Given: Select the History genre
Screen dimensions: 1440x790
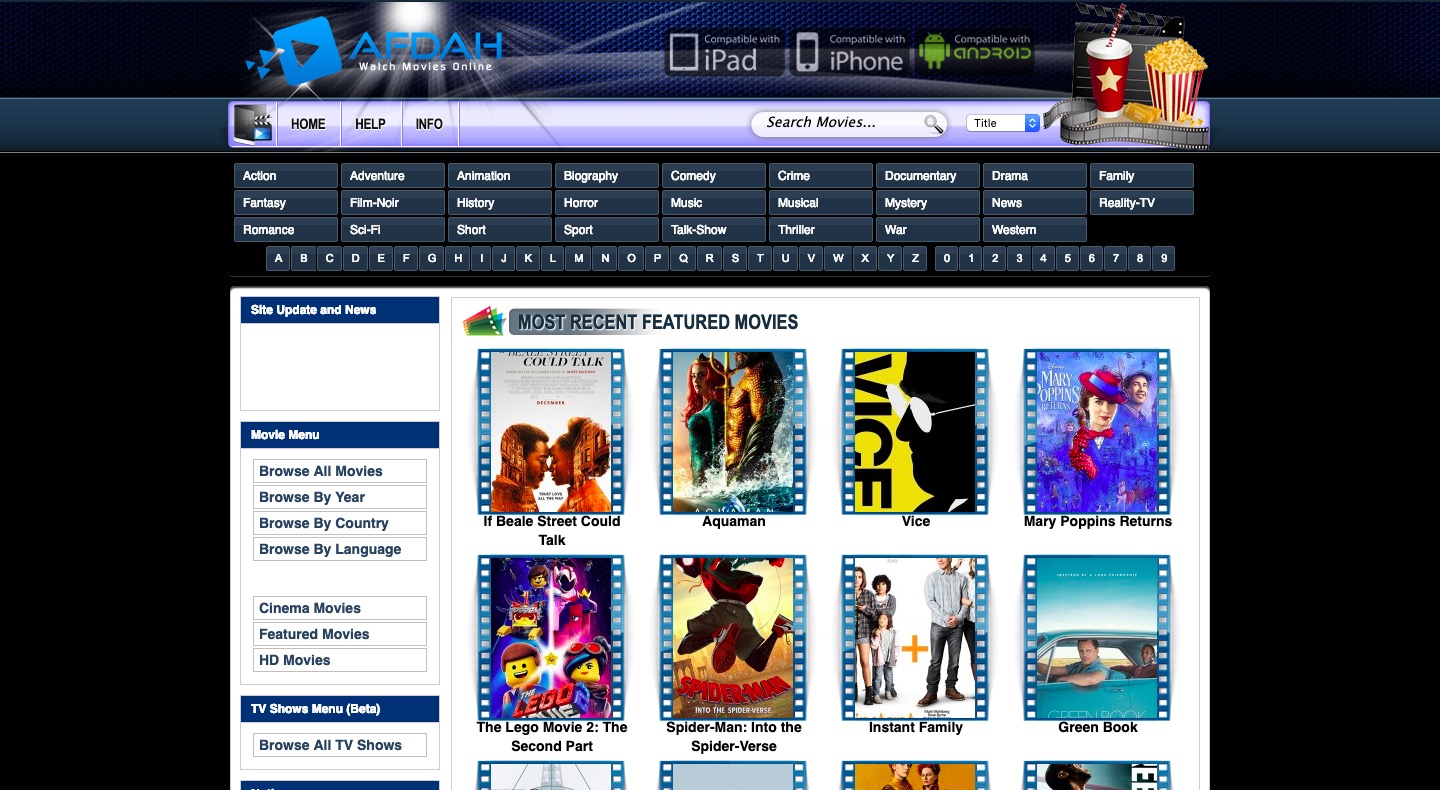Looking at the screenshot, I should pyautogui.click(x=500, y=203).
